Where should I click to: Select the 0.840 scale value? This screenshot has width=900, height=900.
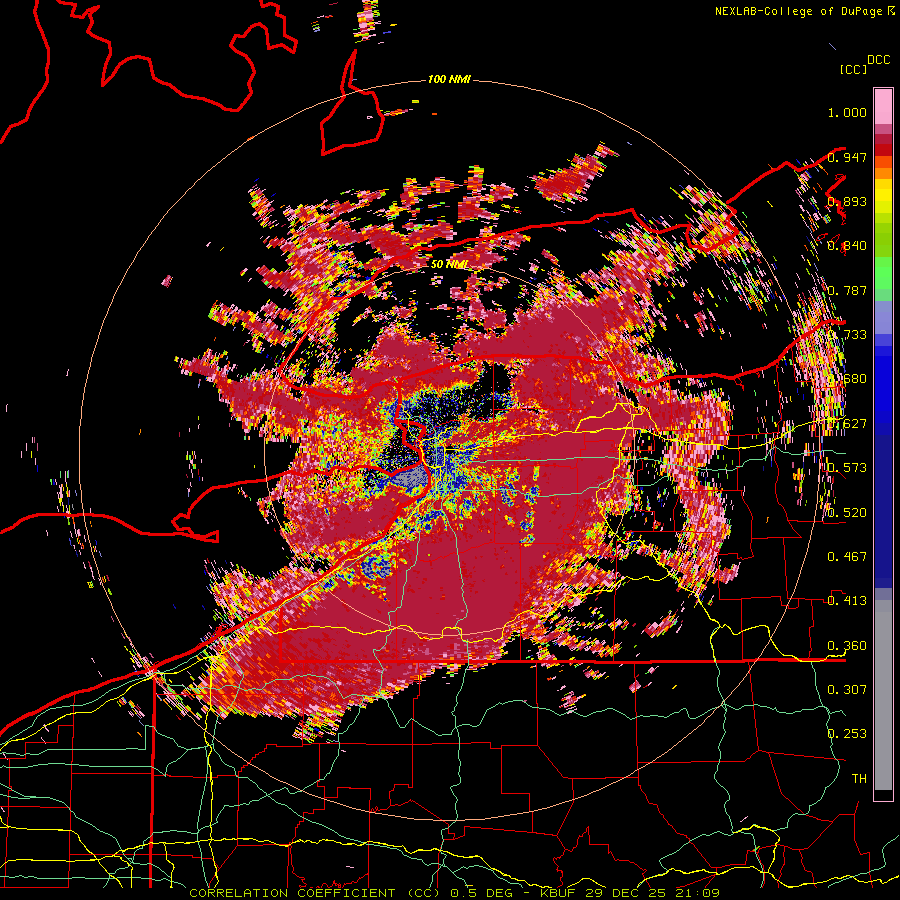[847, 246]
